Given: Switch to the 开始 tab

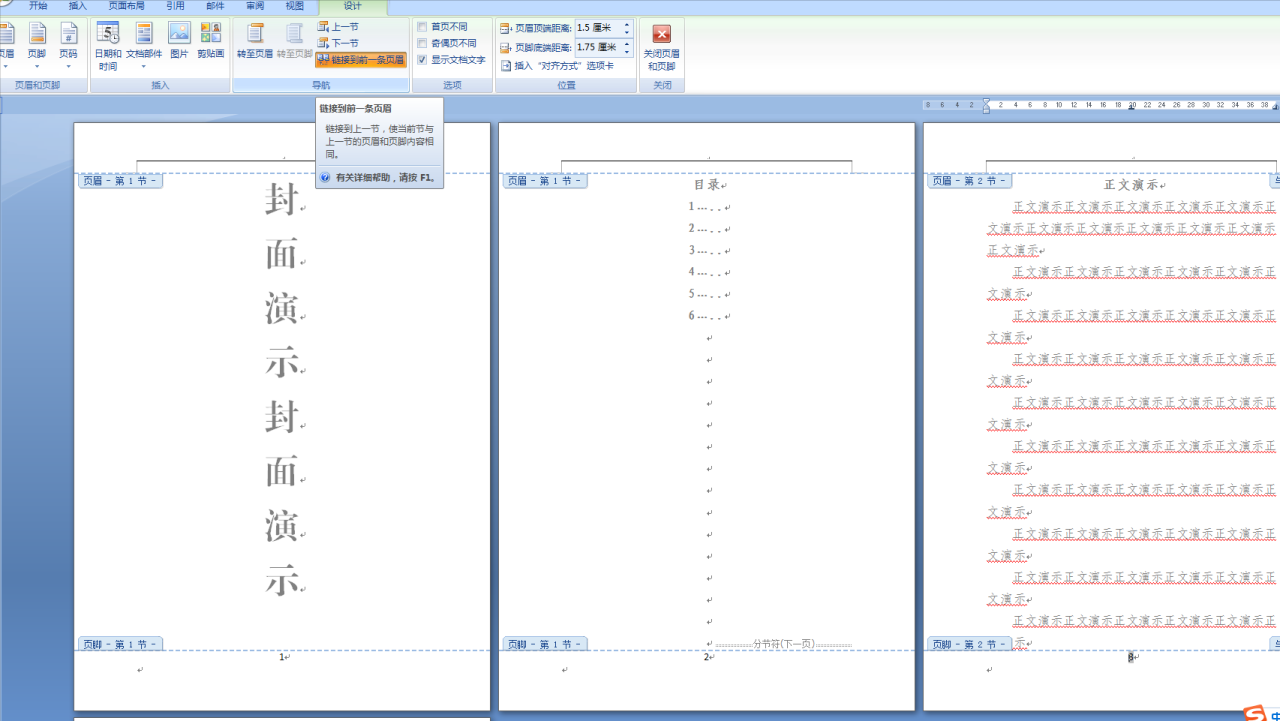Looking at the screenshot, I should click(x=38, y=6).
